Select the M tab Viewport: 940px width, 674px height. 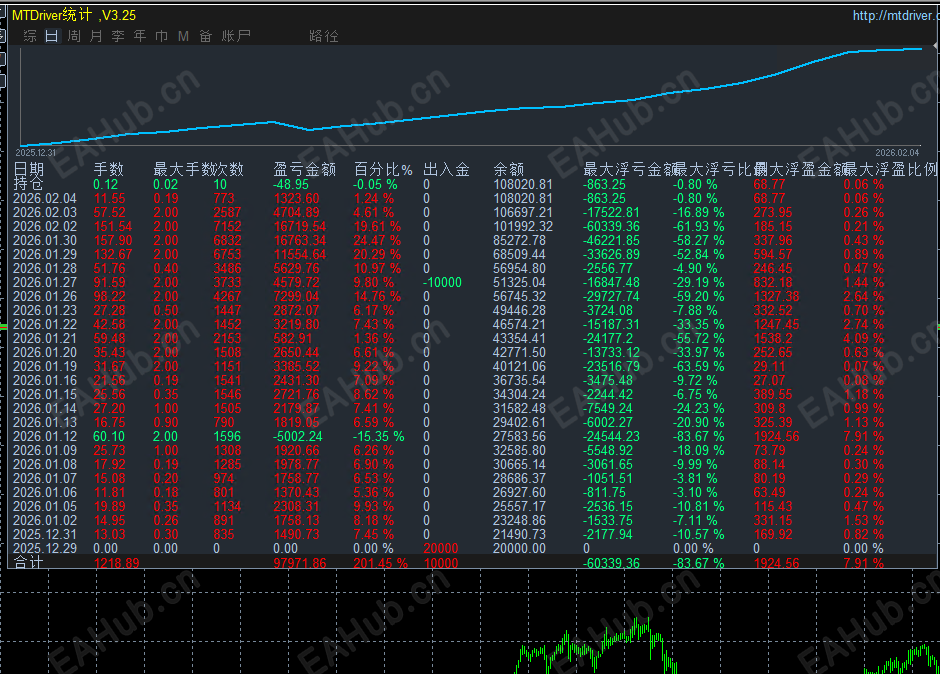(x=183, y=36)
